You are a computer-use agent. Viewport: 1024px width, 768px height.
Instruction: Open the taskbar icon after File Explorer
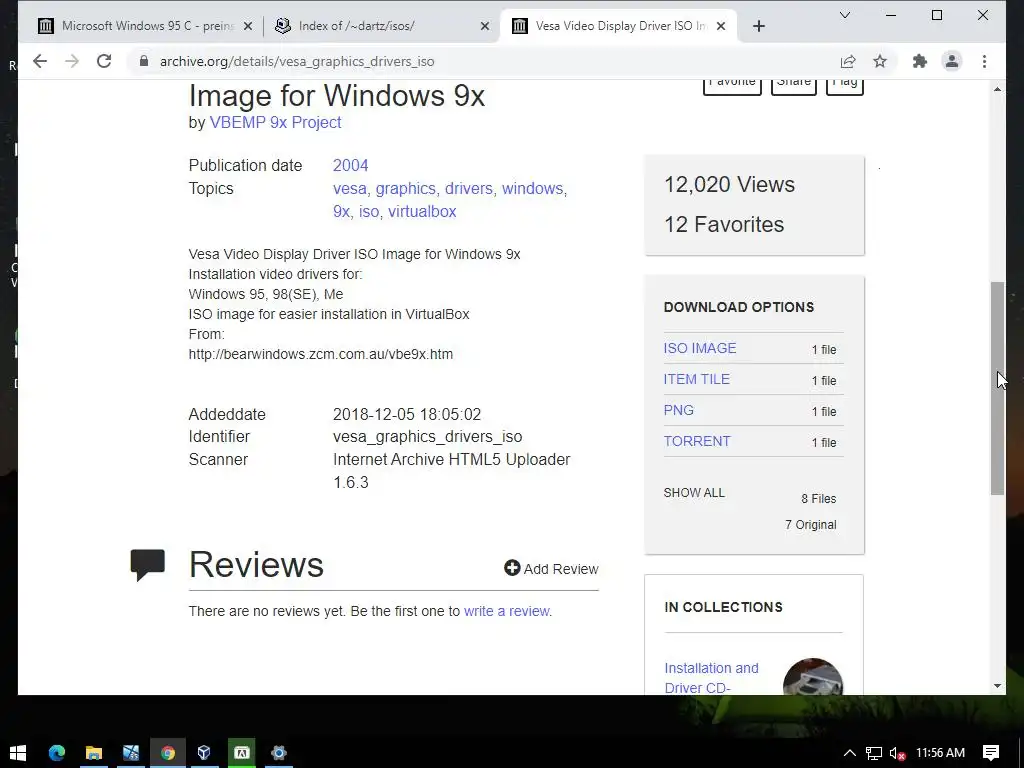coord(131,752)
